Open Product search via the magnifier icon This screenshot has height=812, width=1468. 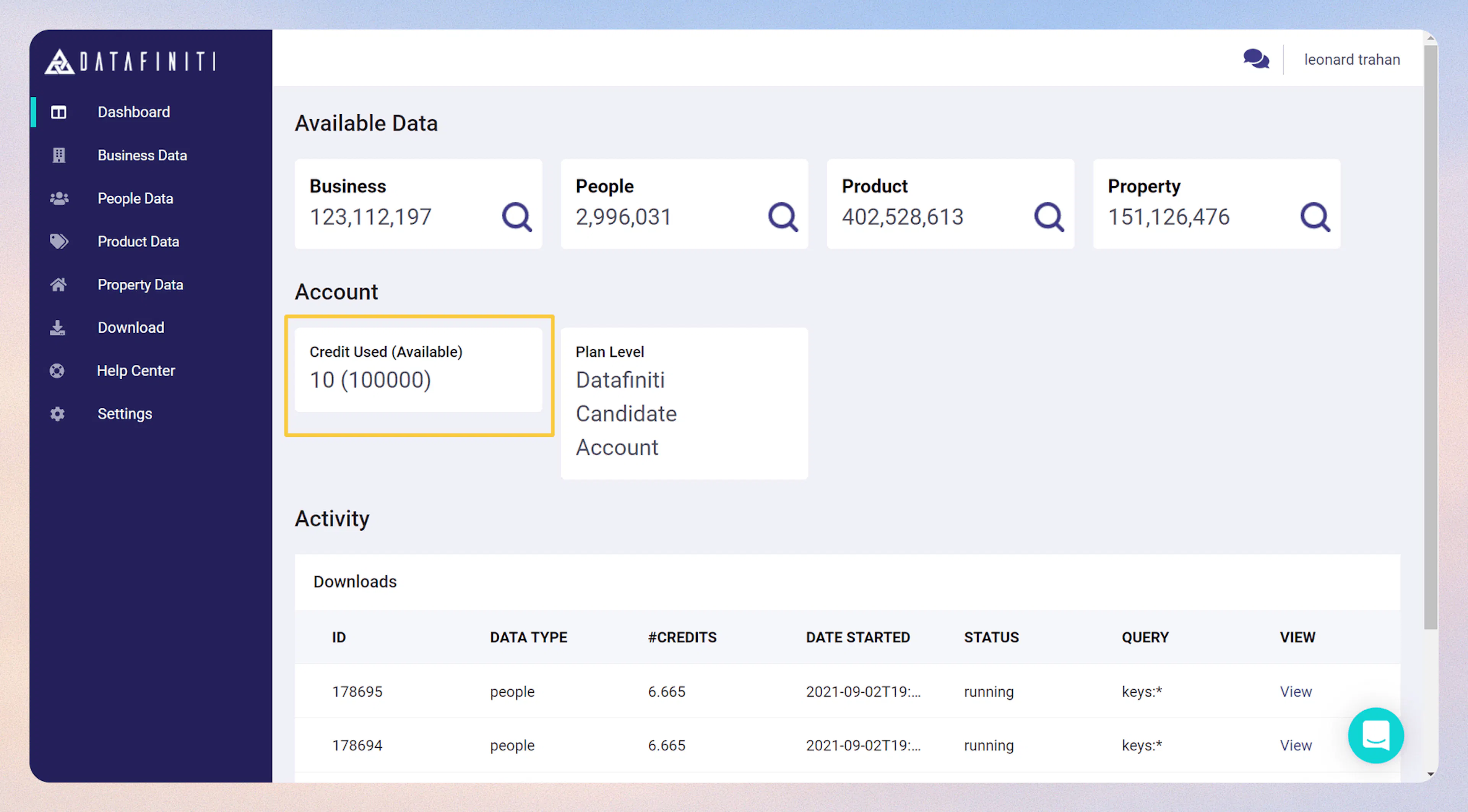click(1049, 216)
